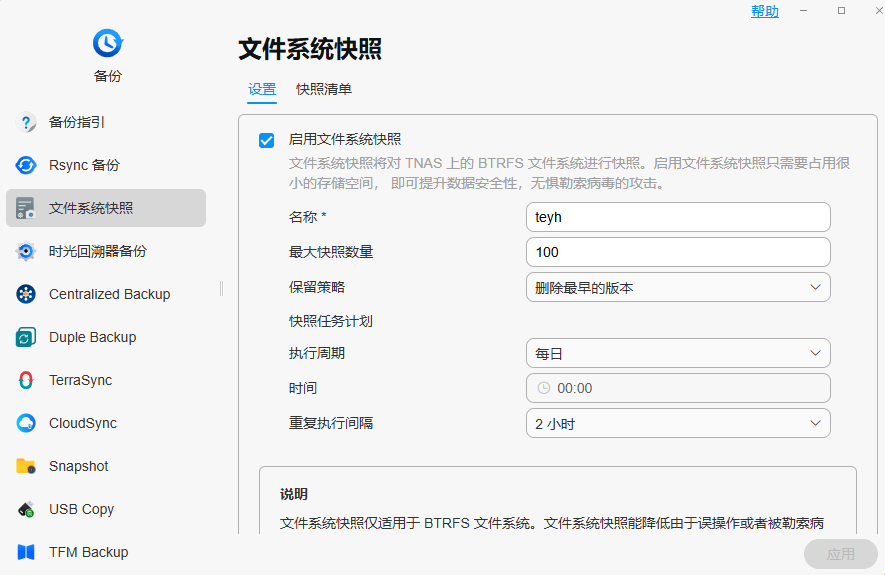Click the Snapshot folder icon
The height and width of the screenshot is (575, 885).
click(x=26, y=467)
